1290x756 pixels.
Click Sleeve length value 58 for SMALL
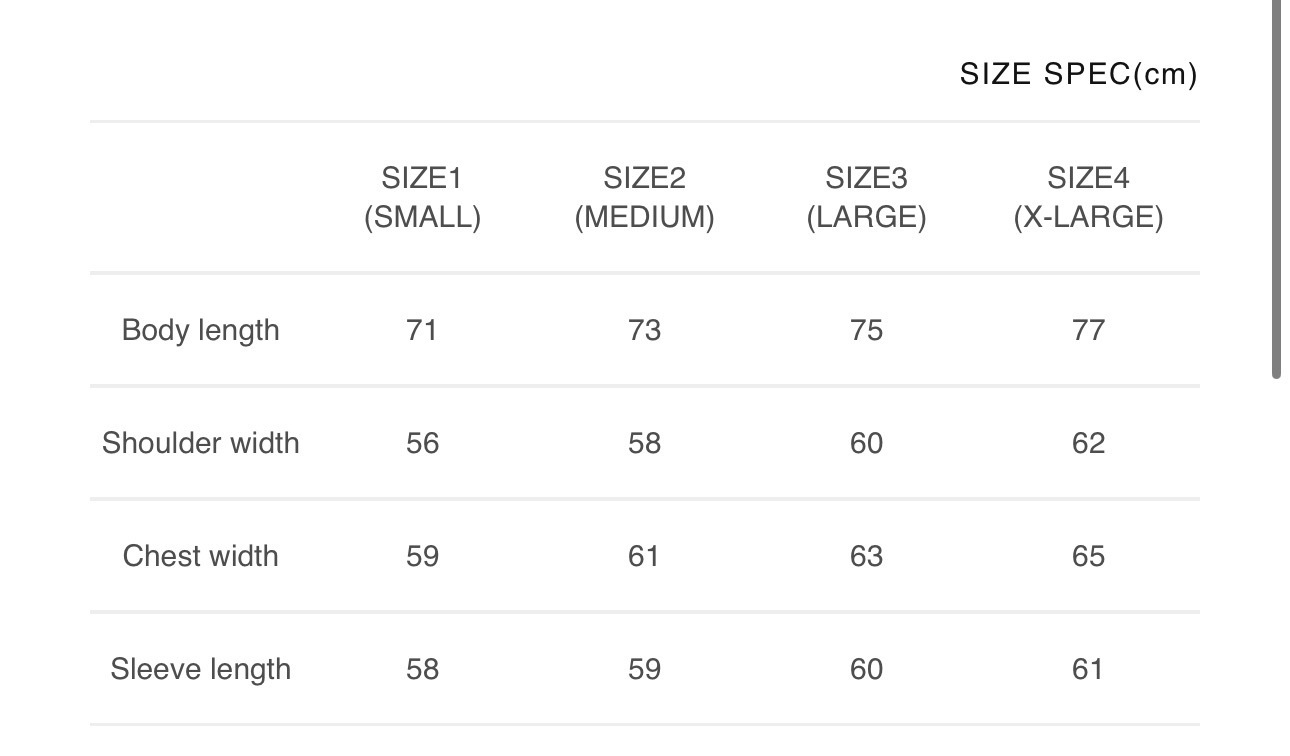(x=422, y=669)
